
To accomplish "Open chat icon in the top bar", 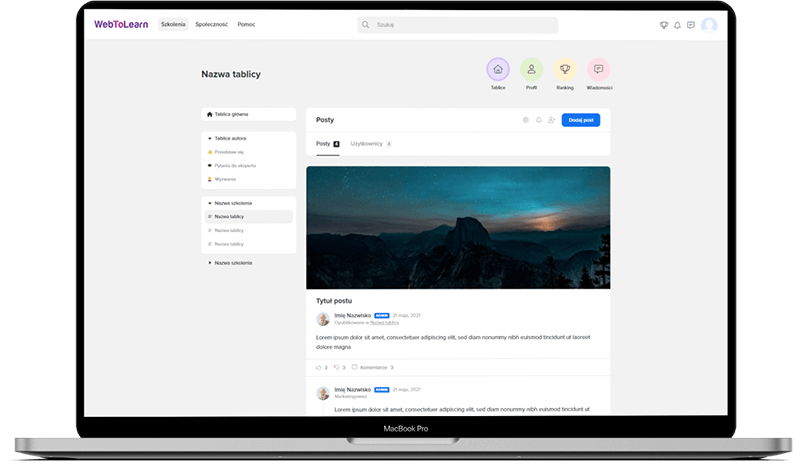I will coord(691,25).
